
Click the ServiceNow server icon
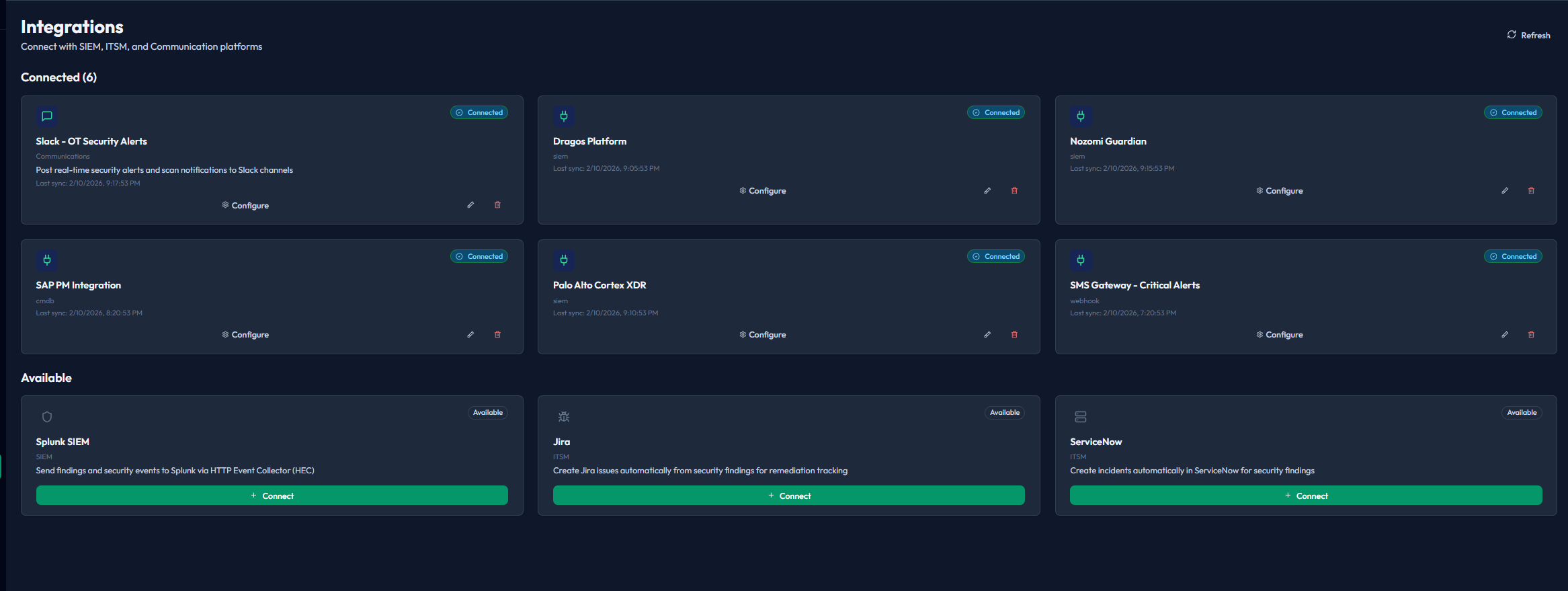pyautogui.click(x=1081, y=417)
